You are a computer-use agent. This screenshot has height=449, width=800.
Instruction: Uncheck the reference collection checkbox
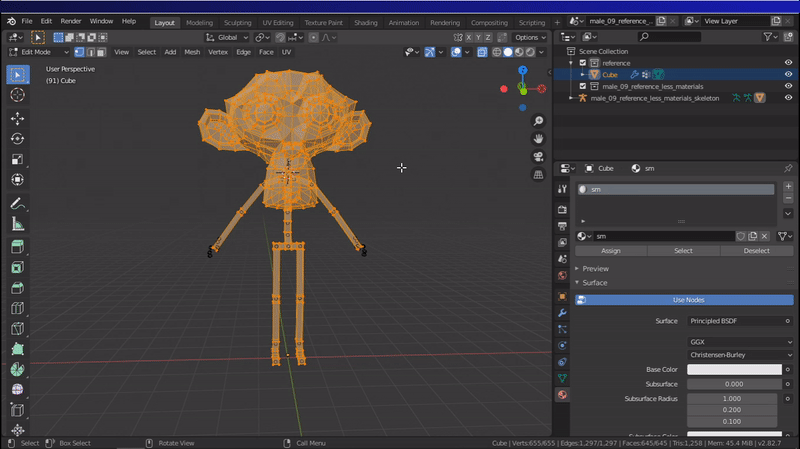(x=582, y=63)
